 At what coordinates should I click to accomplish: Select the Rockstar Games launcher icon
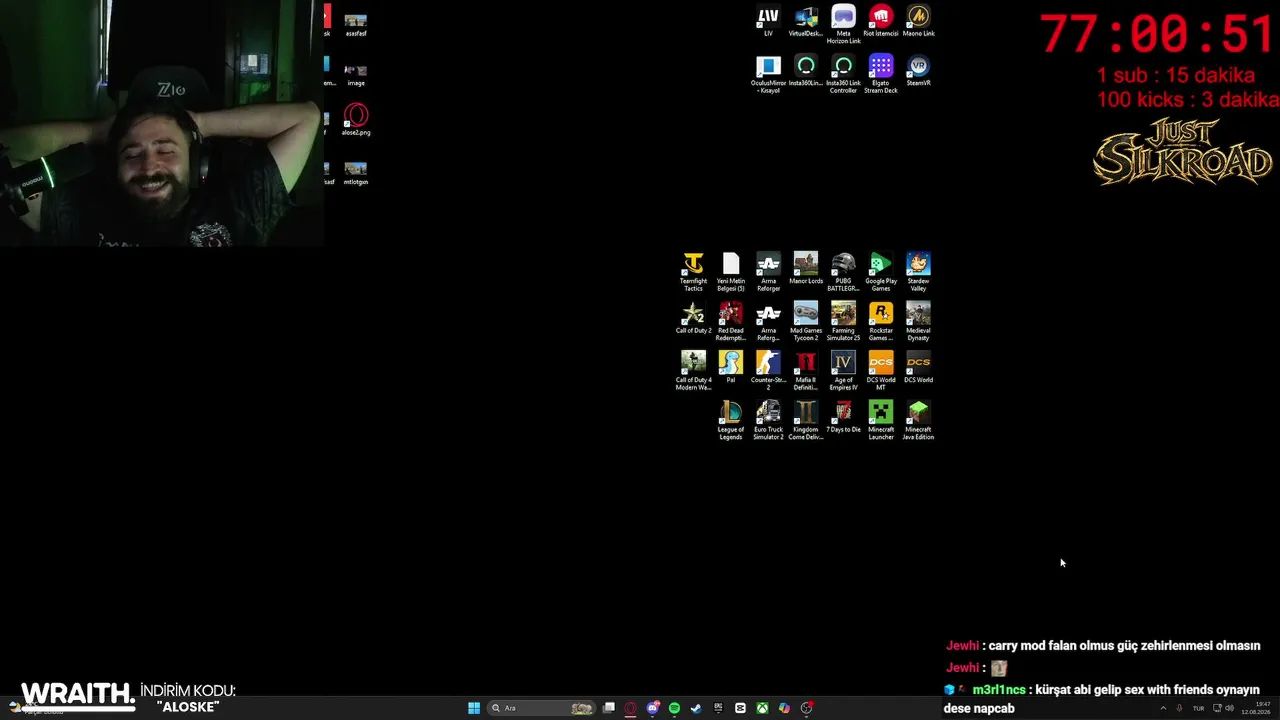click(881, 322)
